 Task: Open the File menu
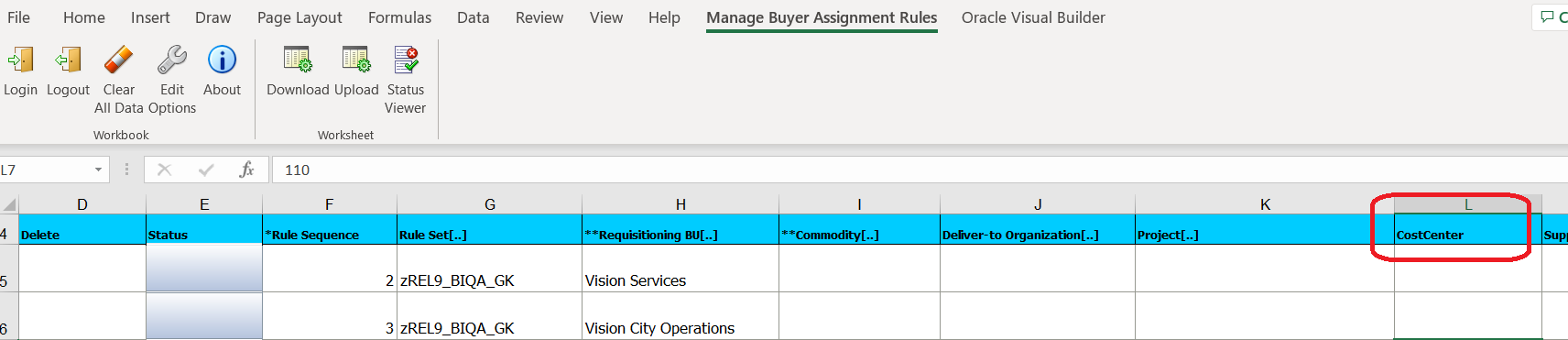point(18,17)
